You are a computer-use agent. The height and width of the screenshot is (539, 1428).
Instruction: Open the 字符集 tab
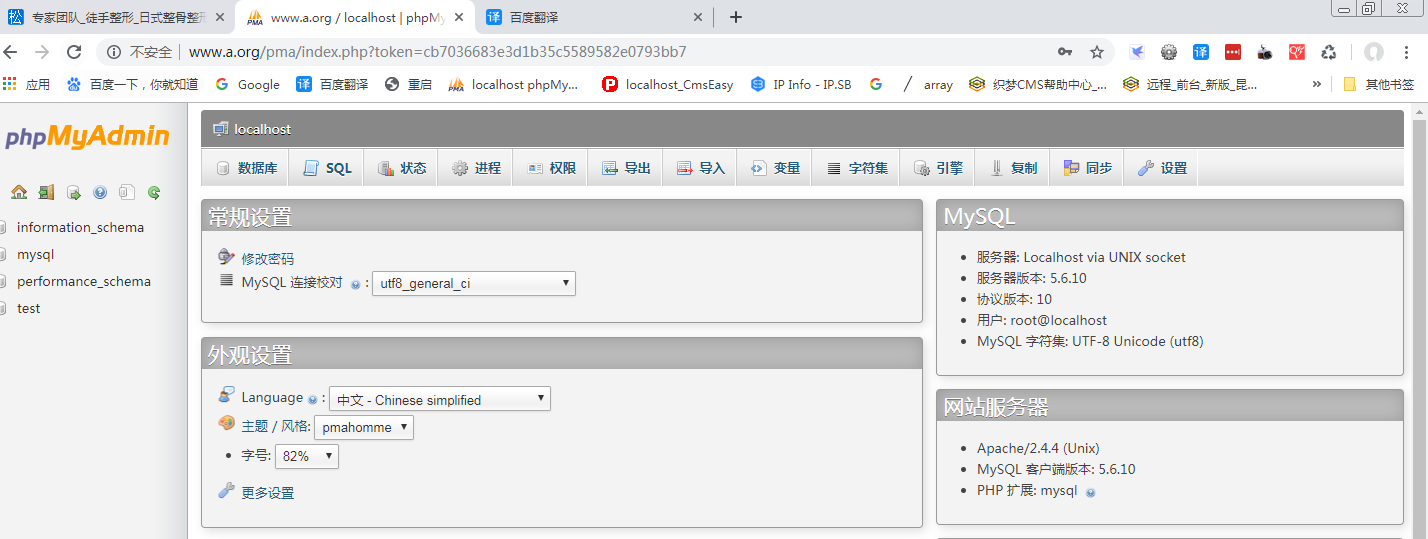click(855, 168)
